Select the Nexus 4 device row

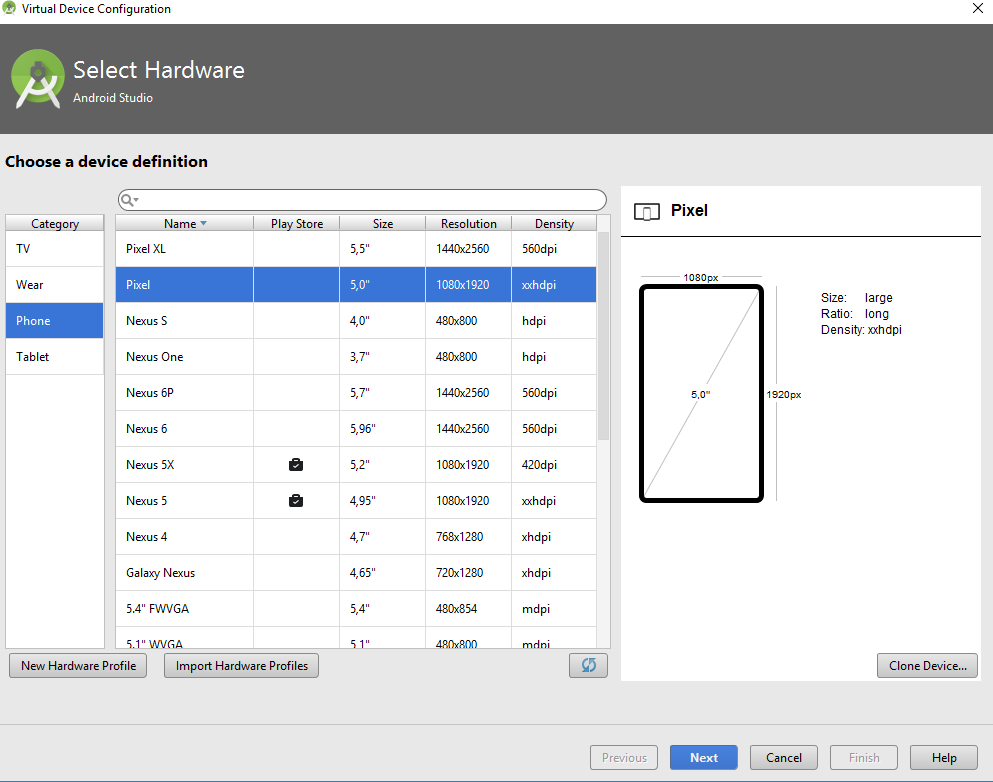click(x=356, y=537)
